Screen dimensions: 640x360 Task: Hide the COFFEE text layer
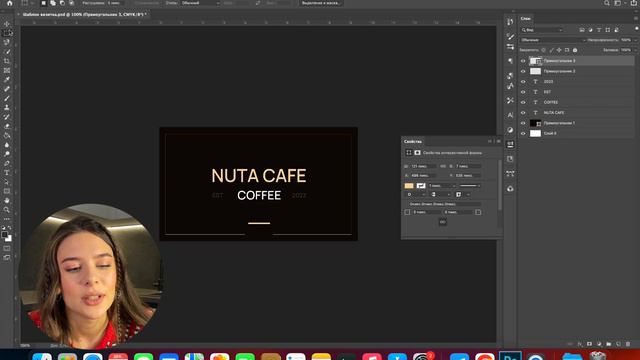(523, 102)
